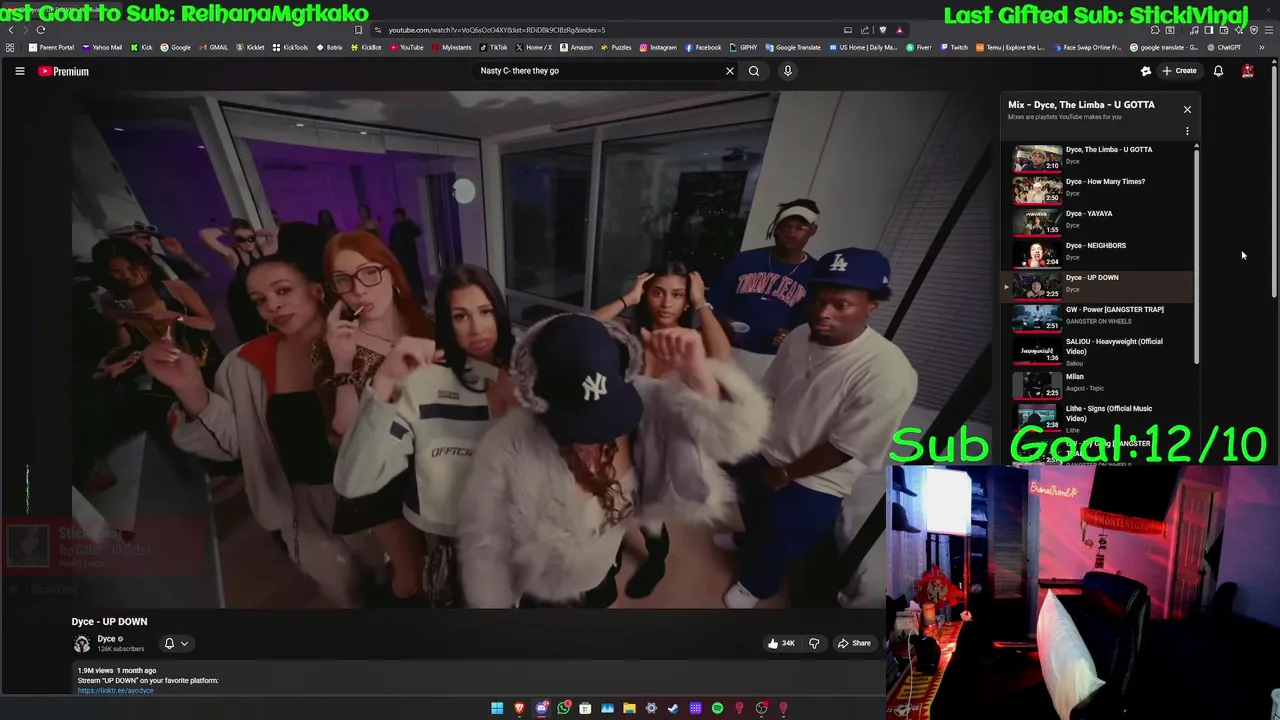Viewport: 1280px width, 720px height.
Task: Play Dyce, The Limba - U GOTTA
Action: coord(1099,158)
